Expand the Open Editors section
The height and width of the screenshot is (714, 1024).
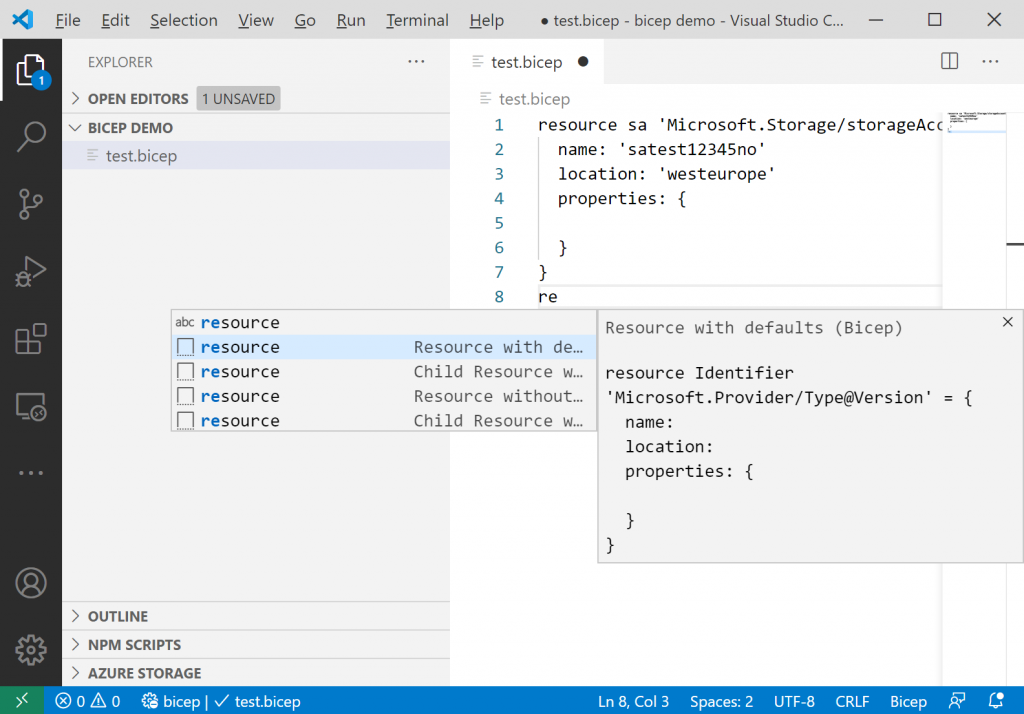pos(137,99)
